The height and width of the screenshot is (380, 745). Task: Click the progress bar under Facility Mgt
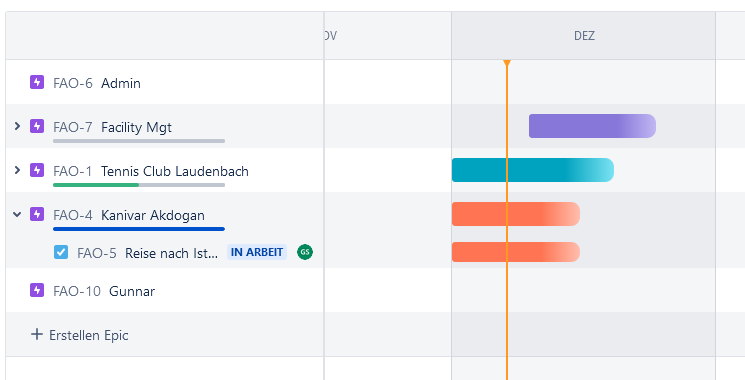139,141
